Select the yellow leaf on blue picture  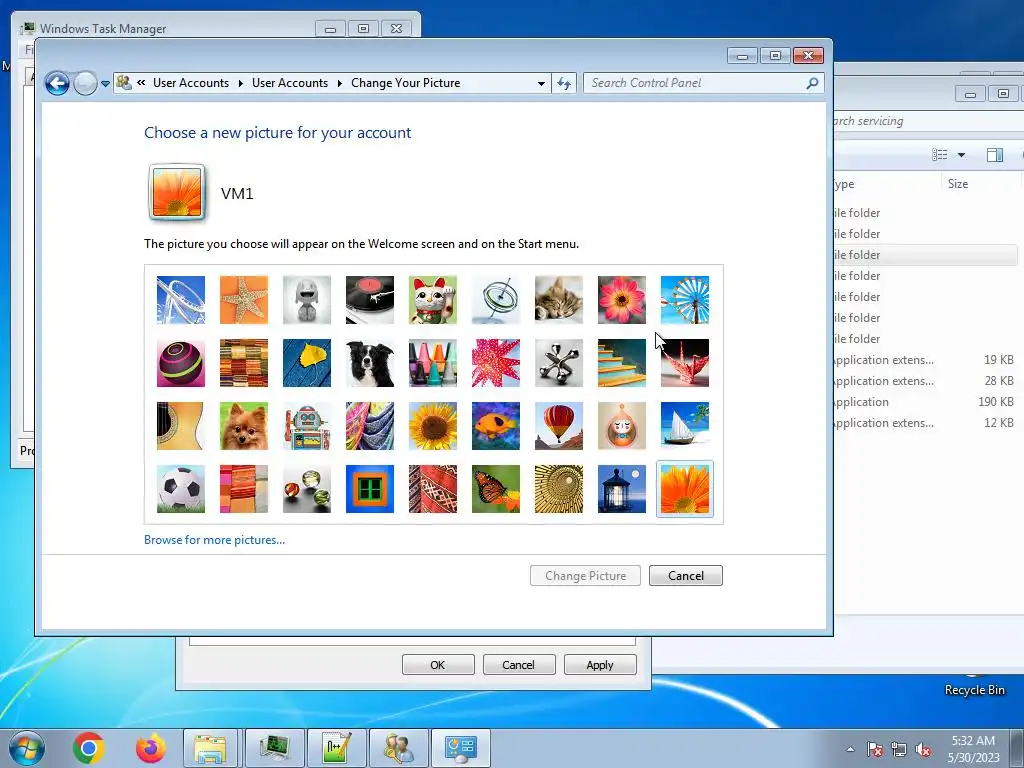point(307,363)
